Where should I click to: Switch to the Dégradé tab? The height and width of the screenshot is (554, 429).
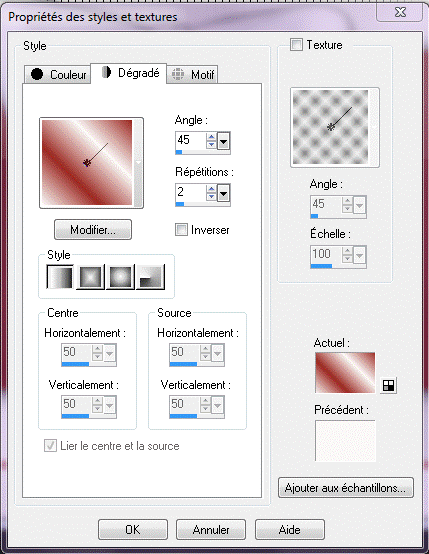(129, 73)
